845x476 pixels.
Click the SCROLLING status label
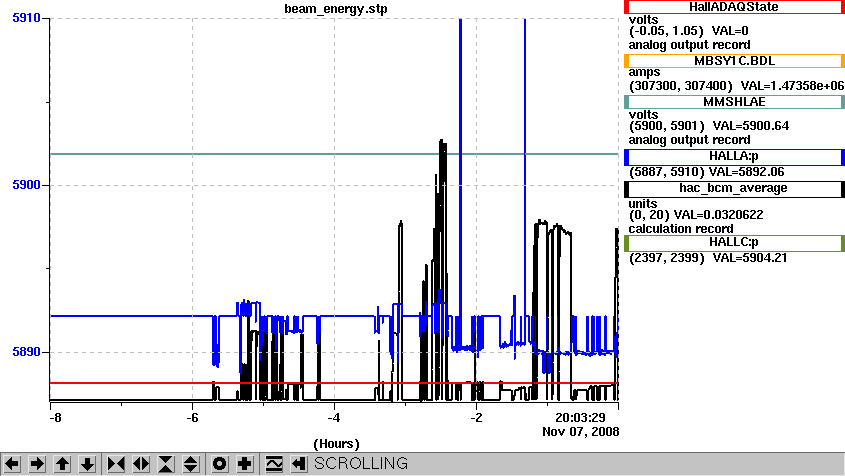tap(361, 464)
